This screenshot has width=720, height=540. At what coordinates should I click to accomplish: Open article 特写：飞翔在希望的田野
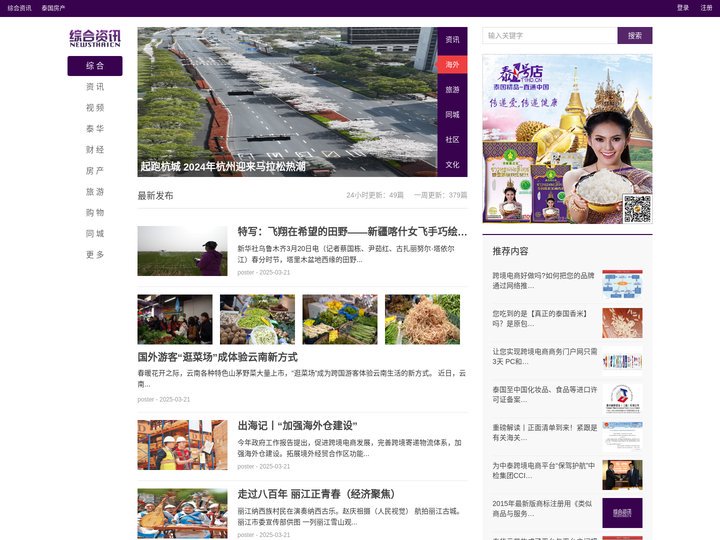point(352,231)
